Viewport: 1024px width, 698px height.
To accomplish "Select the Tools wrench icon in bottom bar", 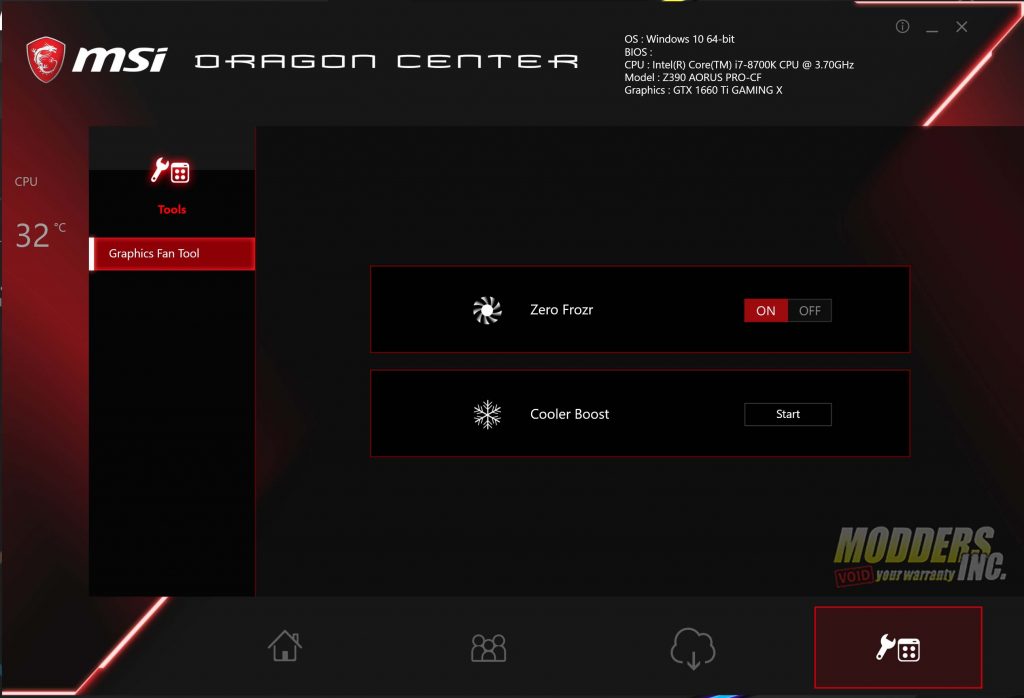I will pyautogui.click(x=898, y=647).
